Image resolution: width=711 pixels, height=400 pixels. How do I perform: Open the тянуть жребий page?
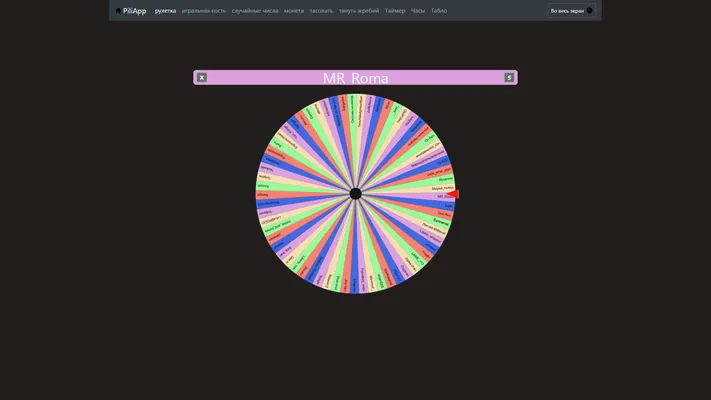point(359,11)
